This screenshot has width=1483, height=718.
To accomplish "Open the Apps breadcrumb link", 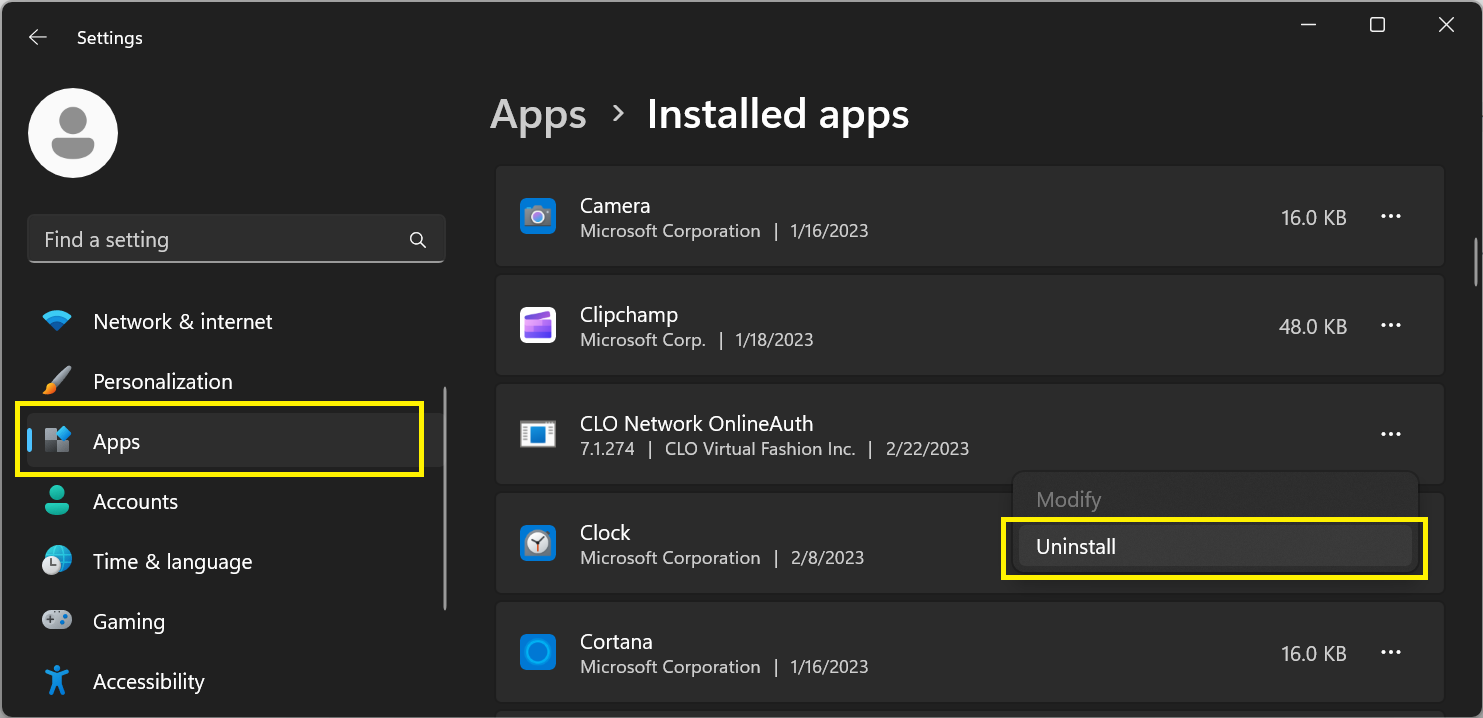I will pyautogui.click(x=538, y=114).
